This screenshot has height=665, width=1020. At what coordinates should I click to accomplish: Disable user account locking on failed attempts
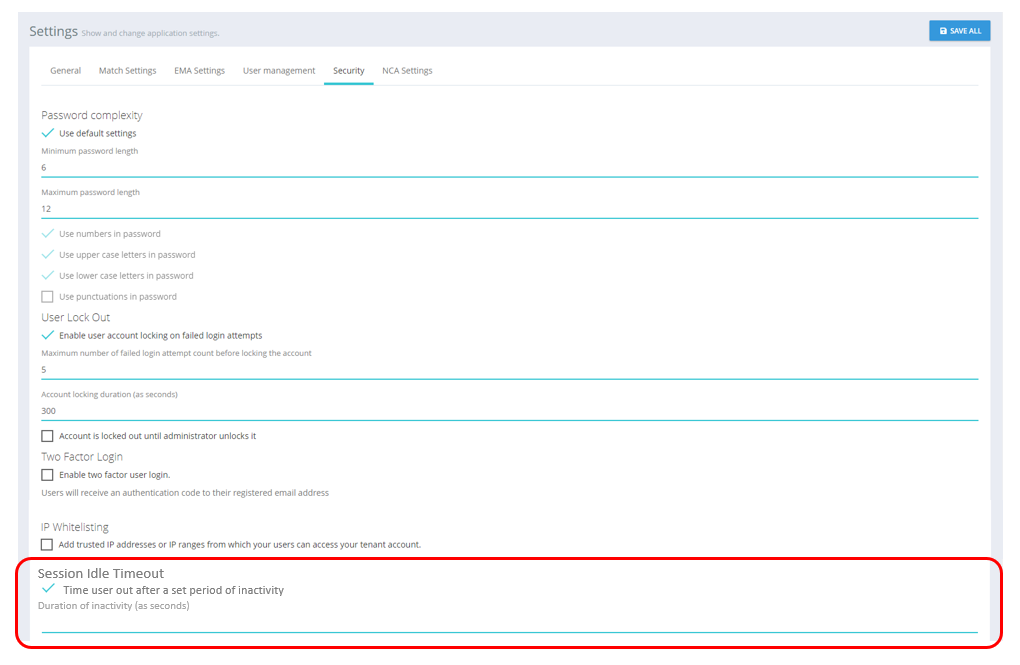[x=48, y=336]
